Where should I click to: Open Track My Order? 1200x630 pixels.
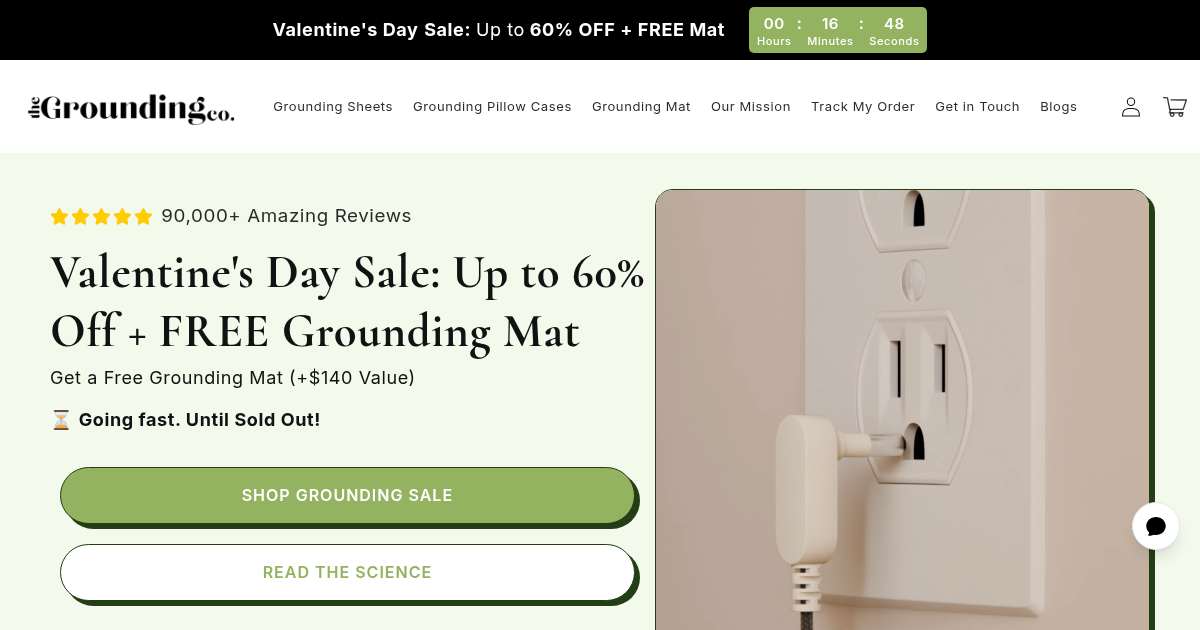click(863, 106)
